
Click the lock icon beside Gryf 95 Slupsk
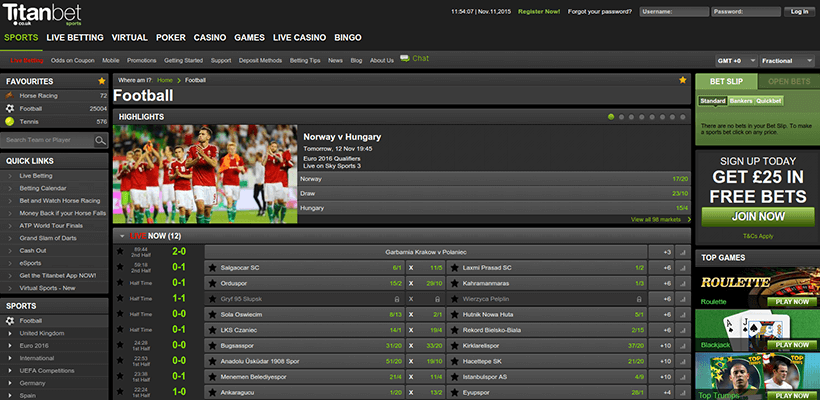pos(397,300)
